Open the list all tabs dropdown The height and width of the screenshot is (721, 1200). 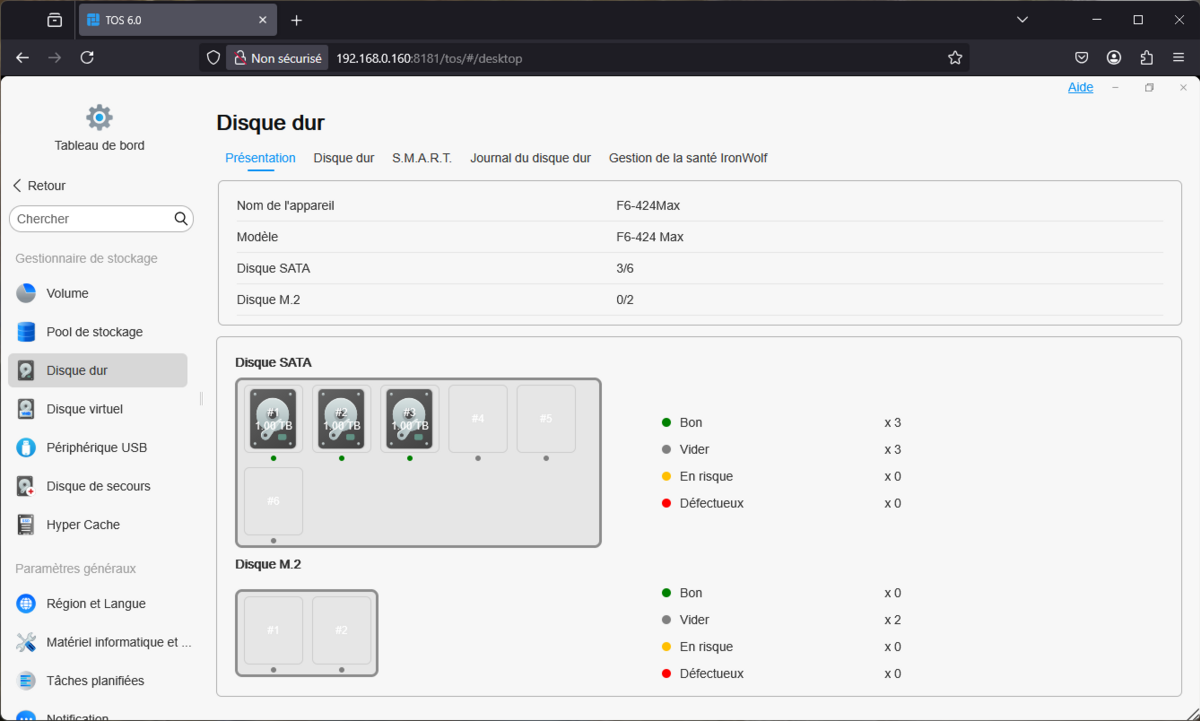[x=1022, y=20]
